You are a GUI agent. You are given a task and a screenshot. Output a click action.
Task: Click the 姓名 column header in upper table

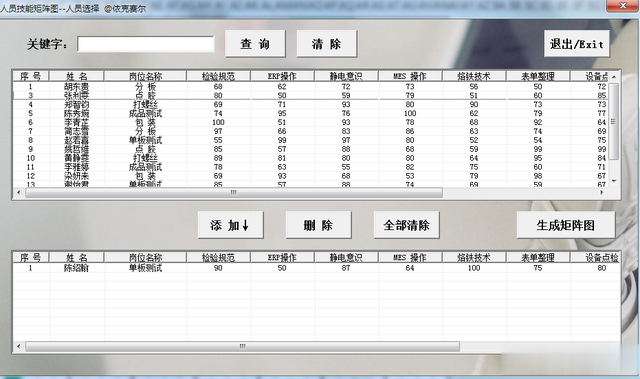77,76
